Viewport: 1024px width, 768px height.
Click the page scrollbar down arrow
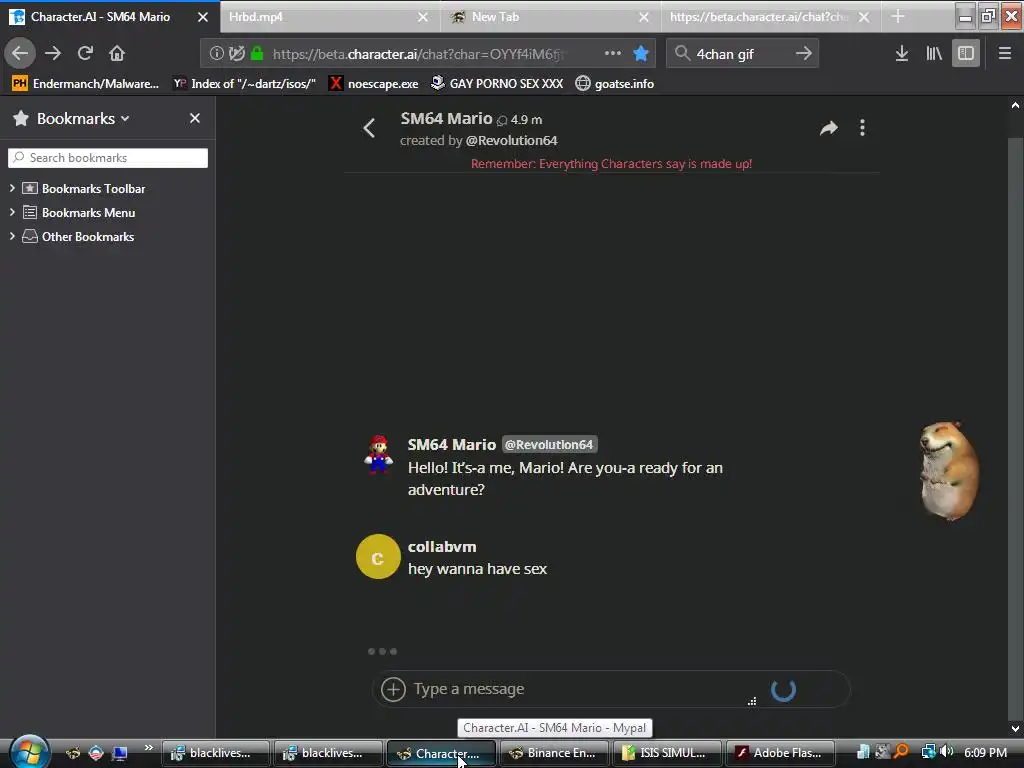(1016, 729)
